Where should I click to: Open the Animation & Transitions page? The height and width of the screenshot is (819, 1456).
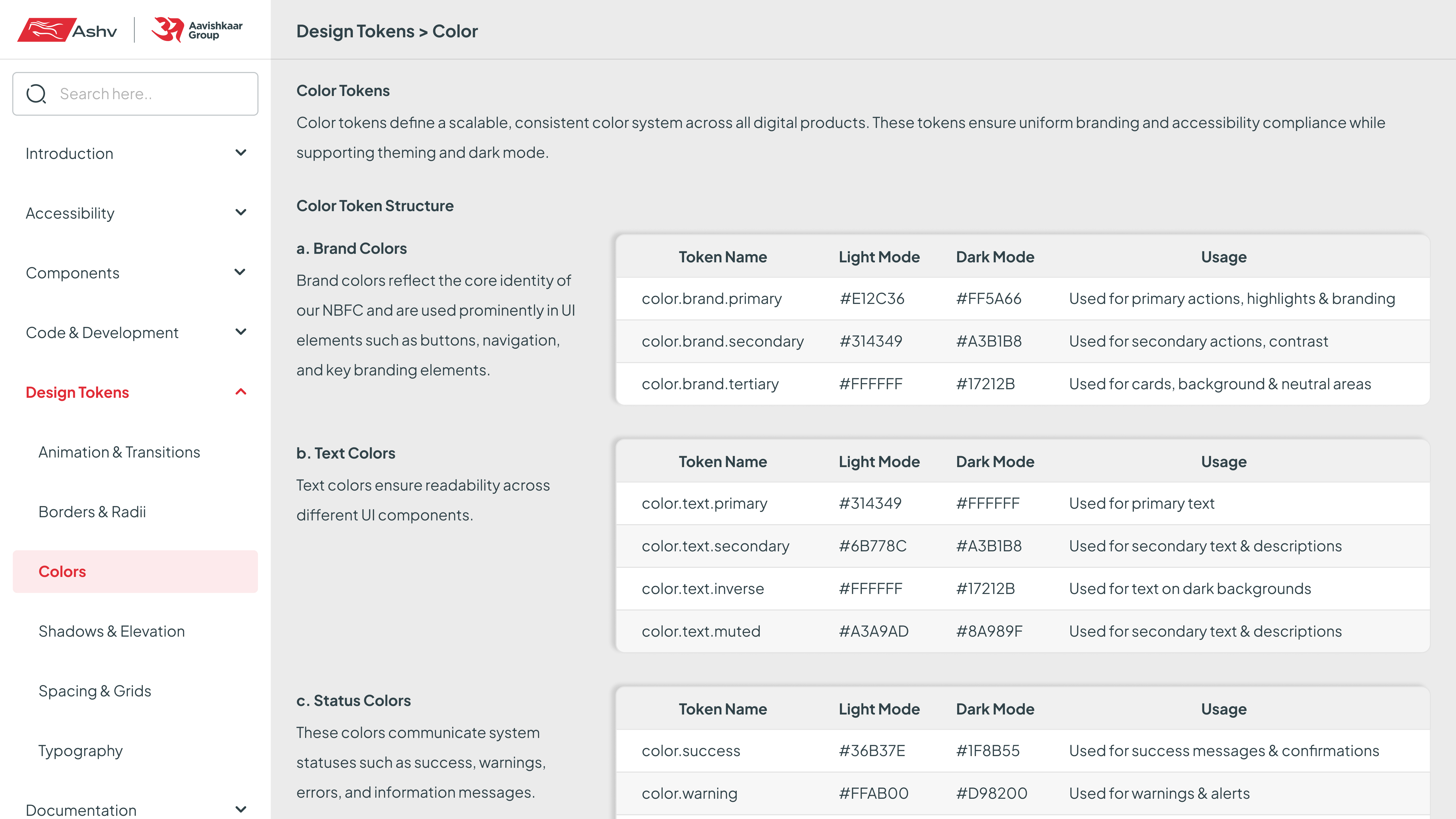click(119, 452)
